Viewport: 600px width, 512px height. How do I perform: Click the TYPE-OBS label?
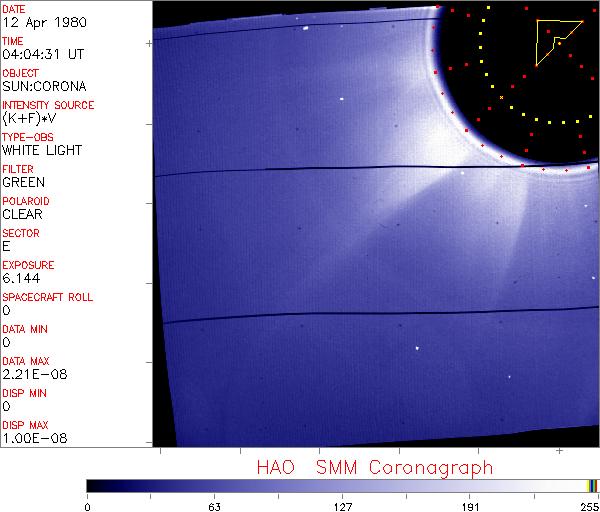(x=28, y=137)
